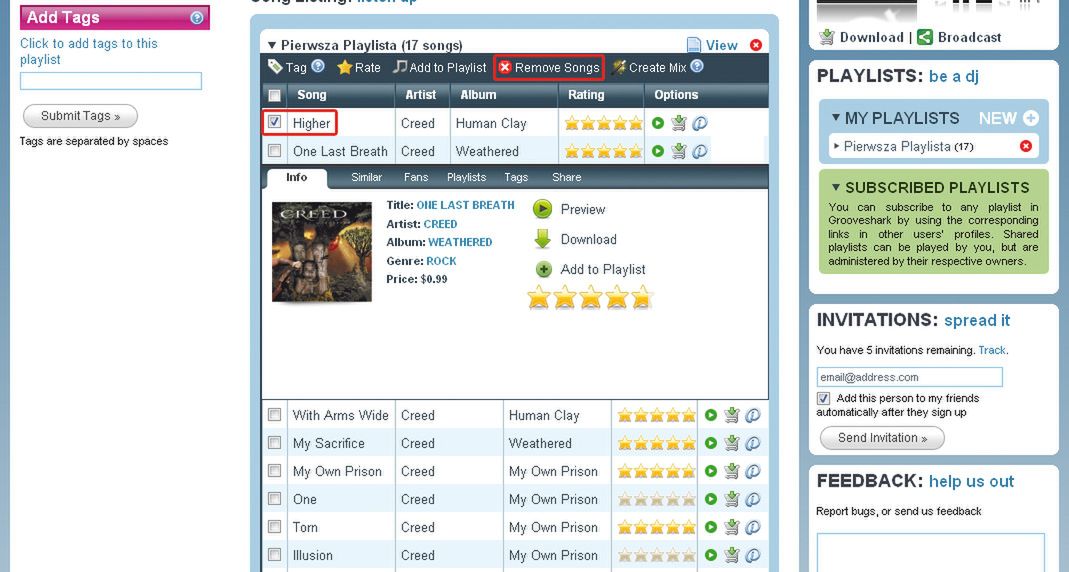The width and height of the screenshot is (1069, 572).
Task: Open info icon in With Arms Wide row
Action: click(x=753, y=415)
